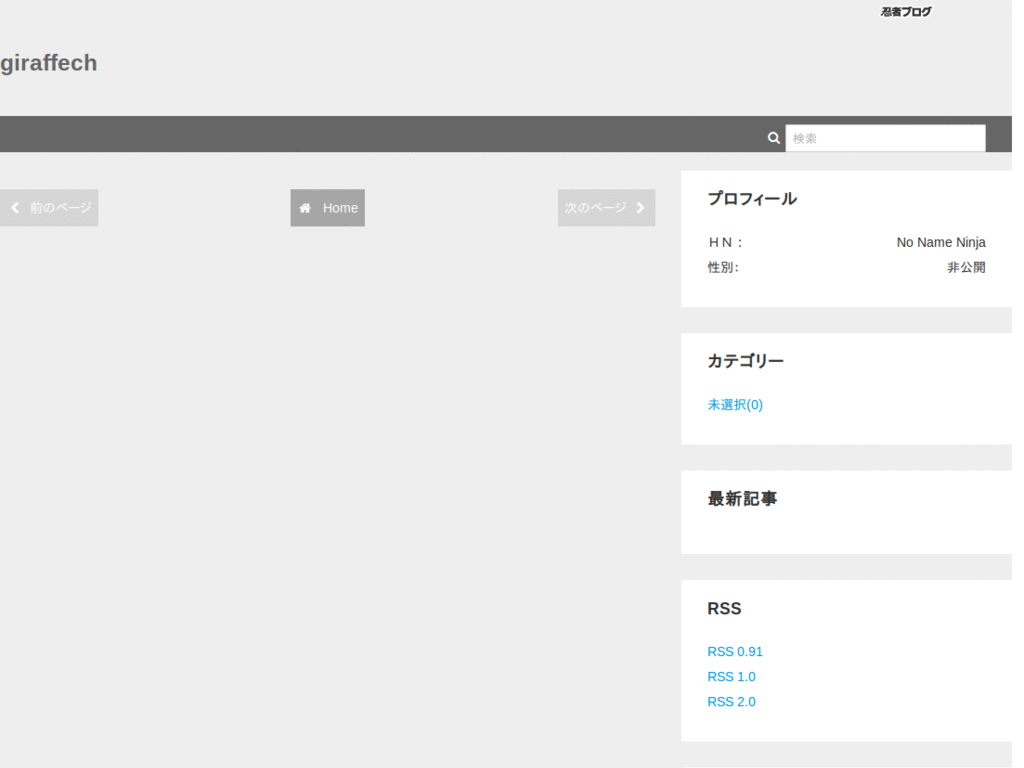Click the 忍者ブログ logo at top
Viewport: 1024px width, 768px height.
905,12
